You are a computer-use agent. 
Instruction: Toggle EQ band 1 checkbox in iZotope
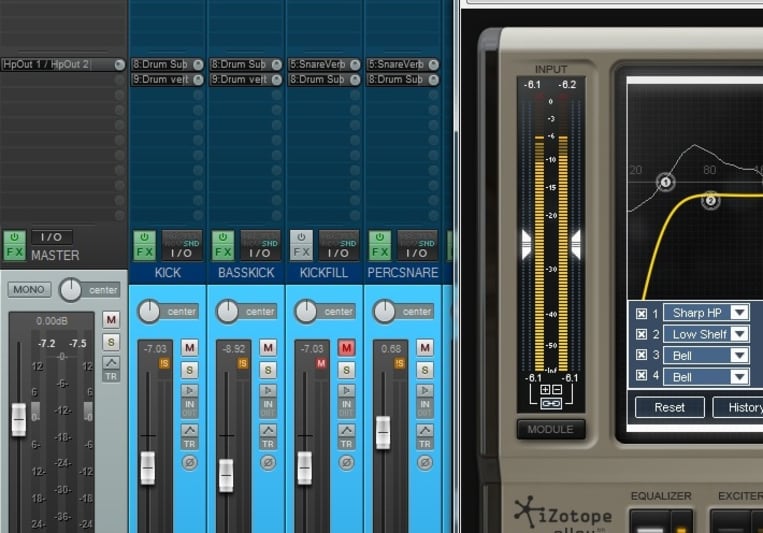[x=641, y=313]
